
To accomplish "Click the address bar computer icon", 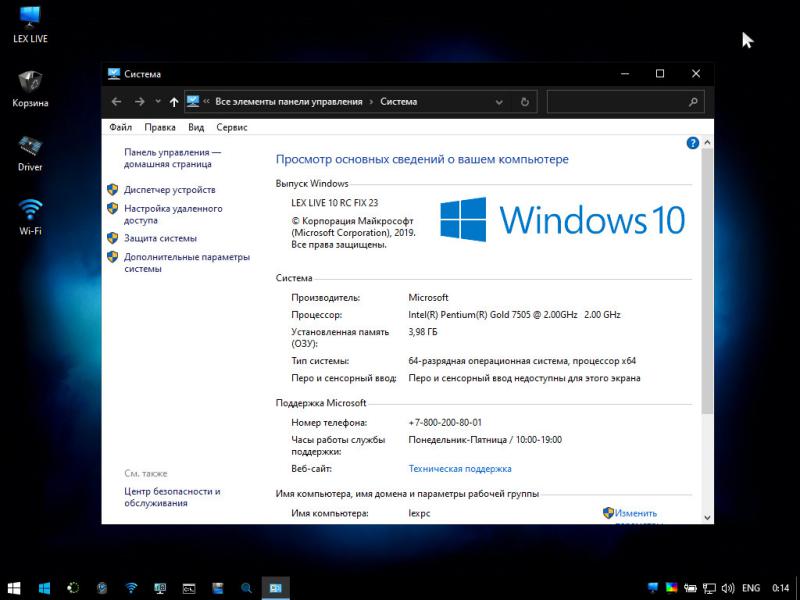I will [192, 102].
